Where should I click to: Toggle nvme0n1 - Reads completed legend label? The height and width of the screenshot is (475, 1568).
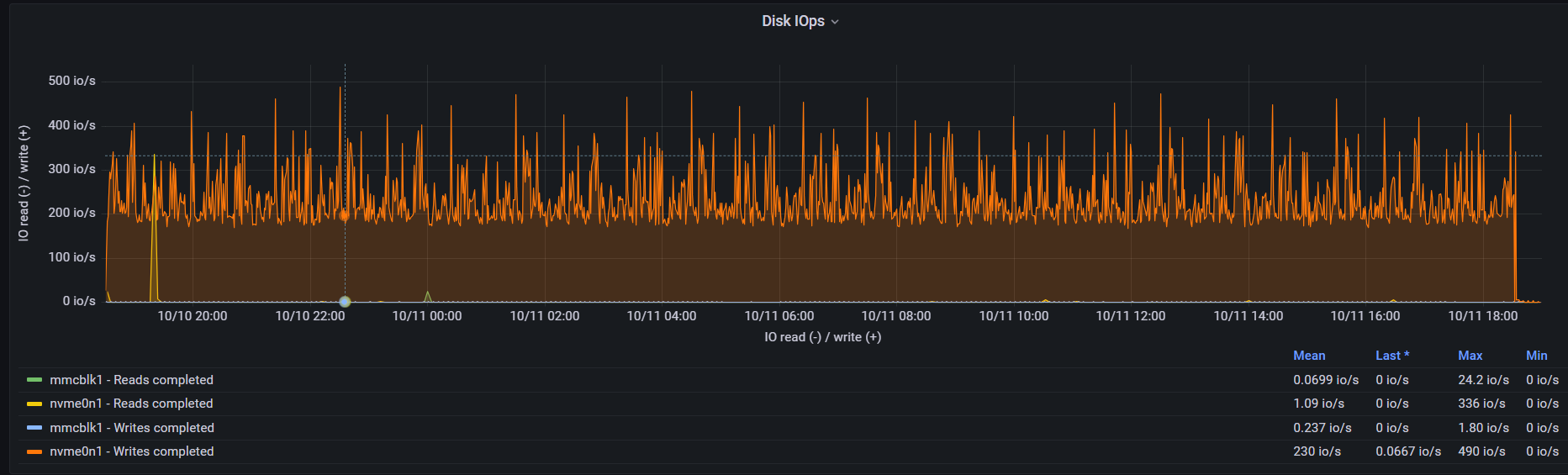click(131, 404)
